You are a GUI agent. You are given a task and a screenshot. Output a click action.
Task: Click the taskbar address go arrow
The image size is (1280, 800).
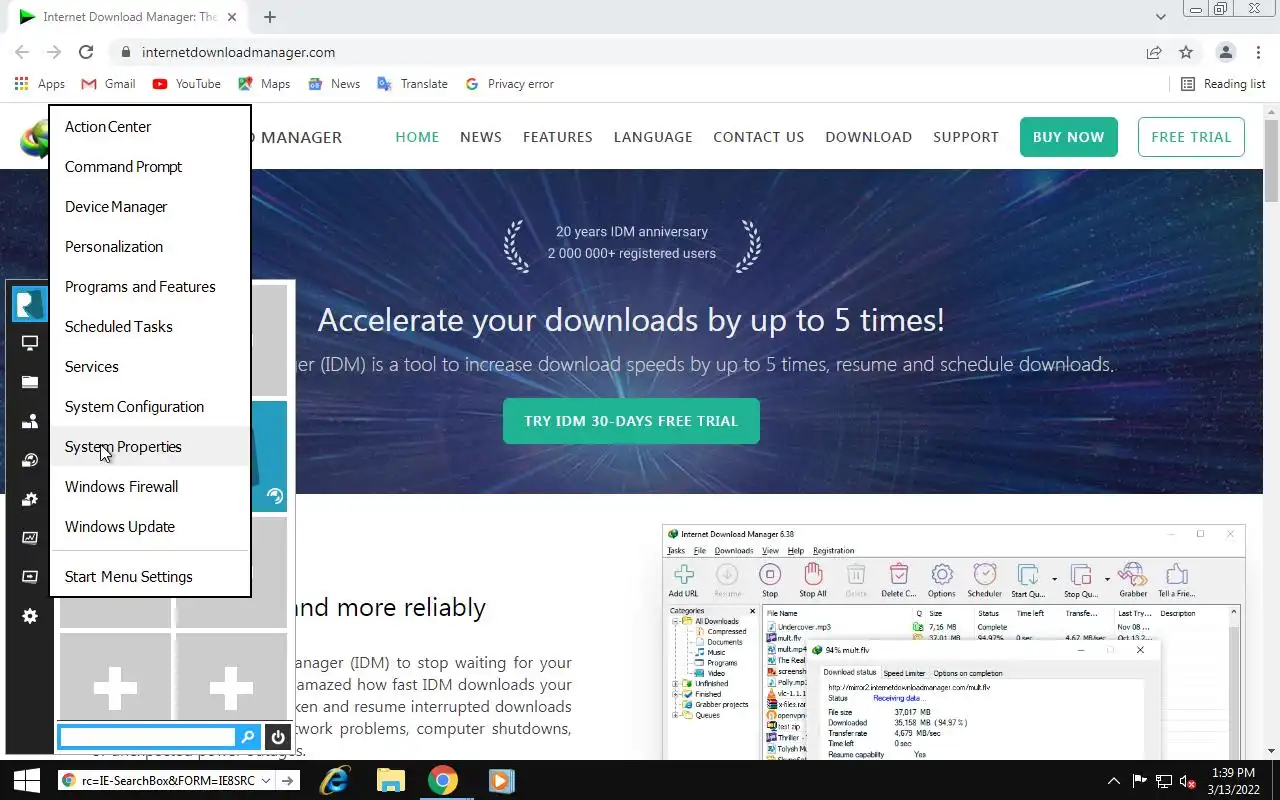pos(288,780)
